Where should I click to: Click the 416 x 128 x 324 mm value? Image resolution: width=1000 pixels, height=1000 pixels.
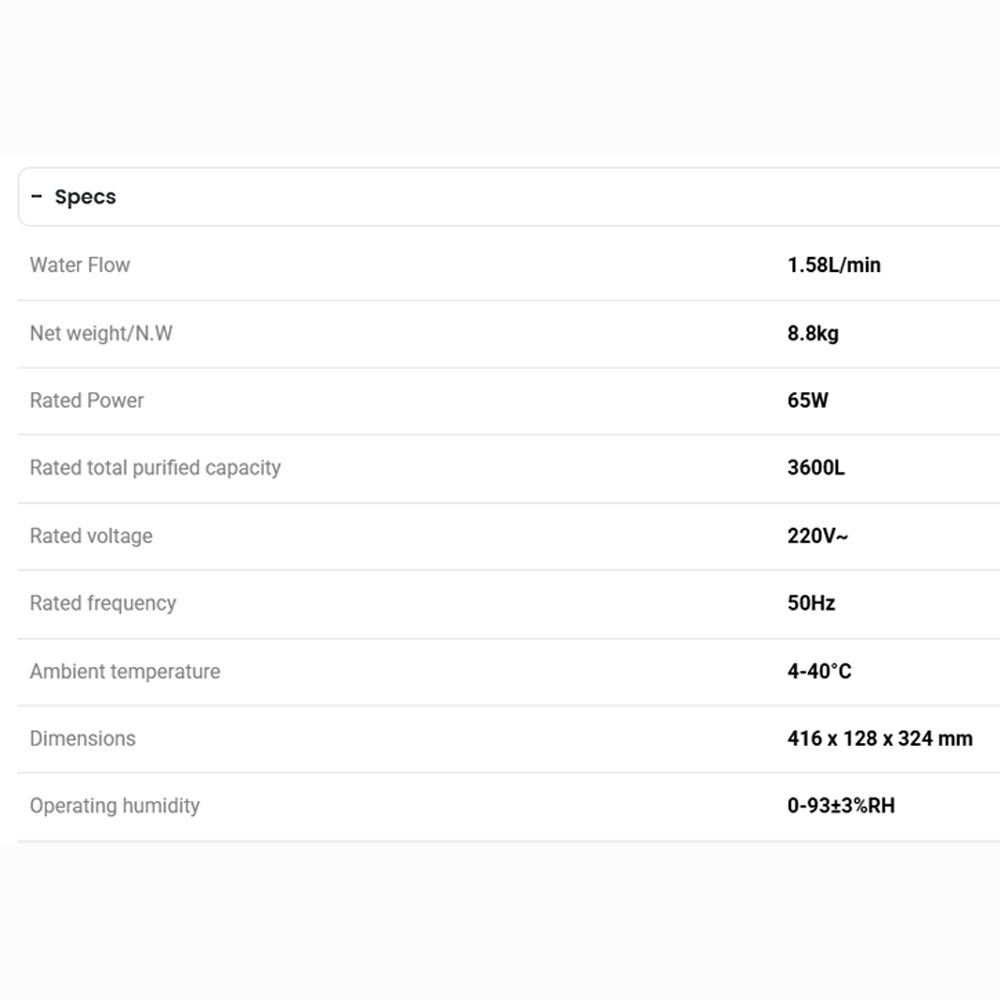(879, 738)
